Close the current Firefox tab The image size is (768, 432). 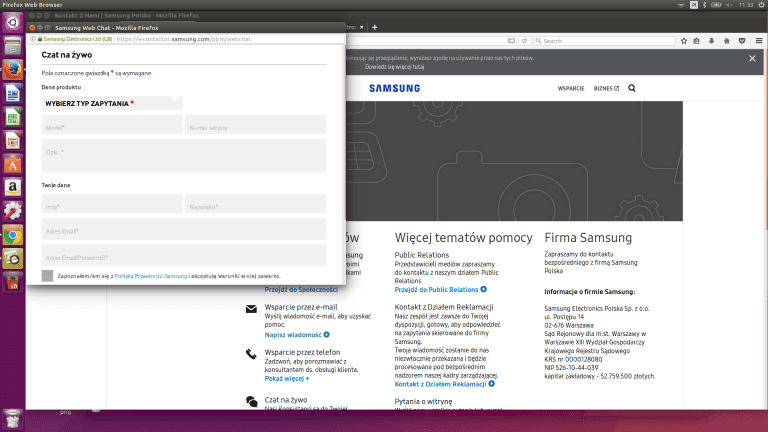tap(361, 27)
